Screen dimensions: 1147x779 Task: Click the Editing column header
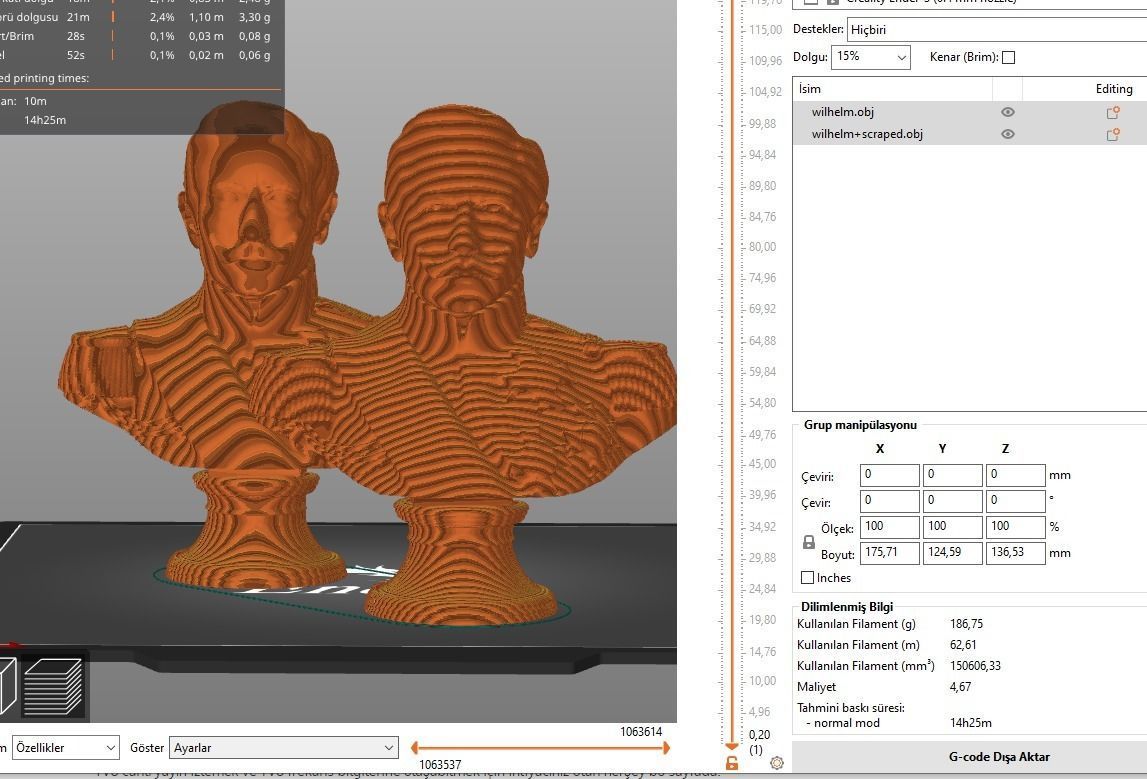[x=1113, y=89]
